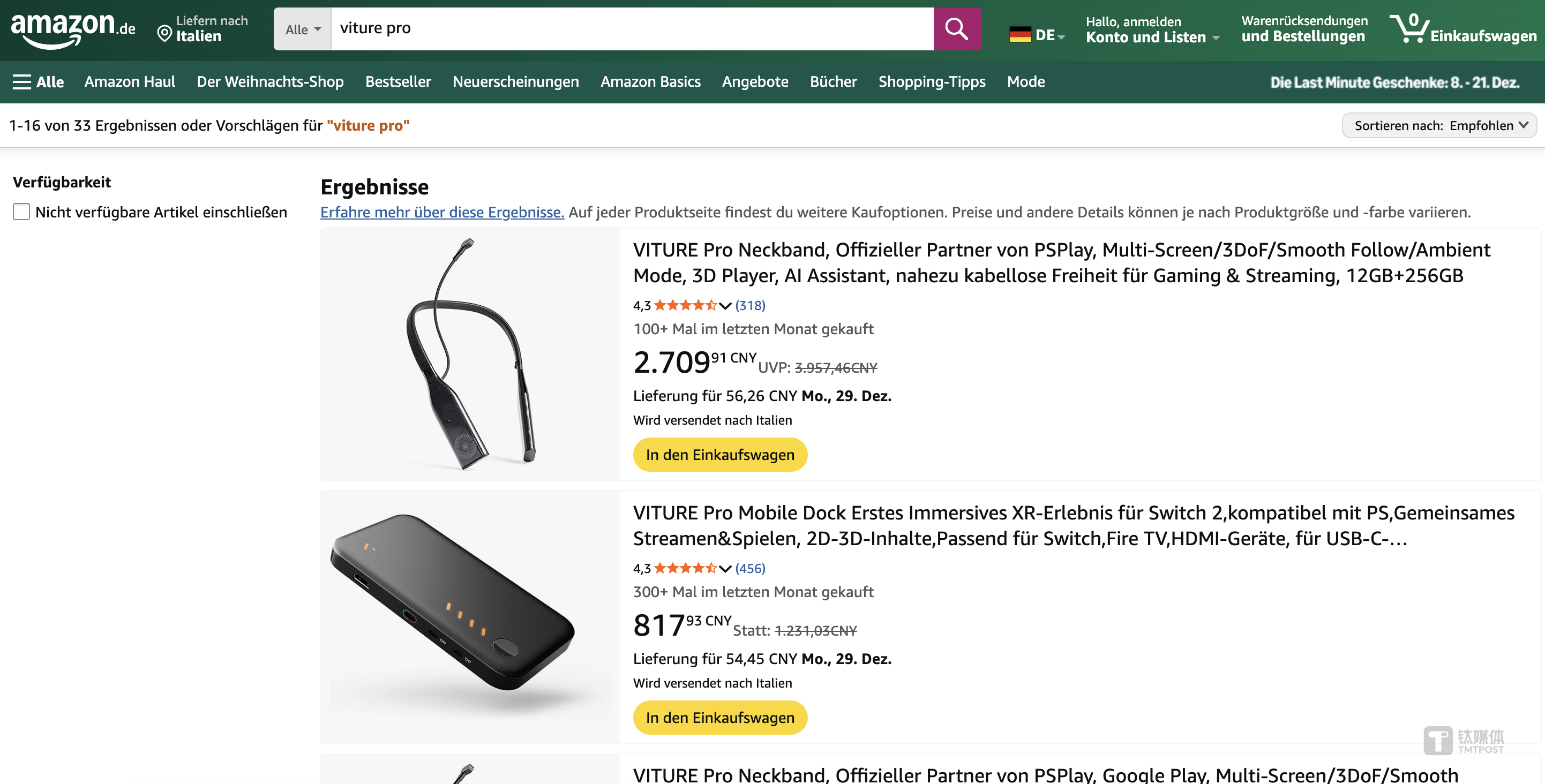Click the delivery location pin icon
Image resolution: width=1545 pixels, height=784 pixels.
[x=164, y=34]
